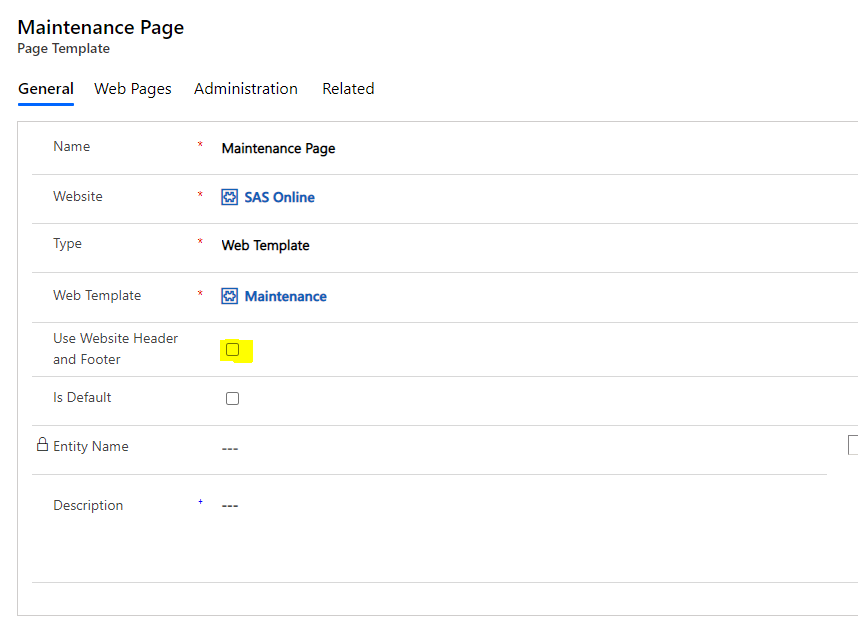The width and height of the screenshot is (858, 618).
Task: Switch to the Web Pages tab
Action: [x=132, y=89]
